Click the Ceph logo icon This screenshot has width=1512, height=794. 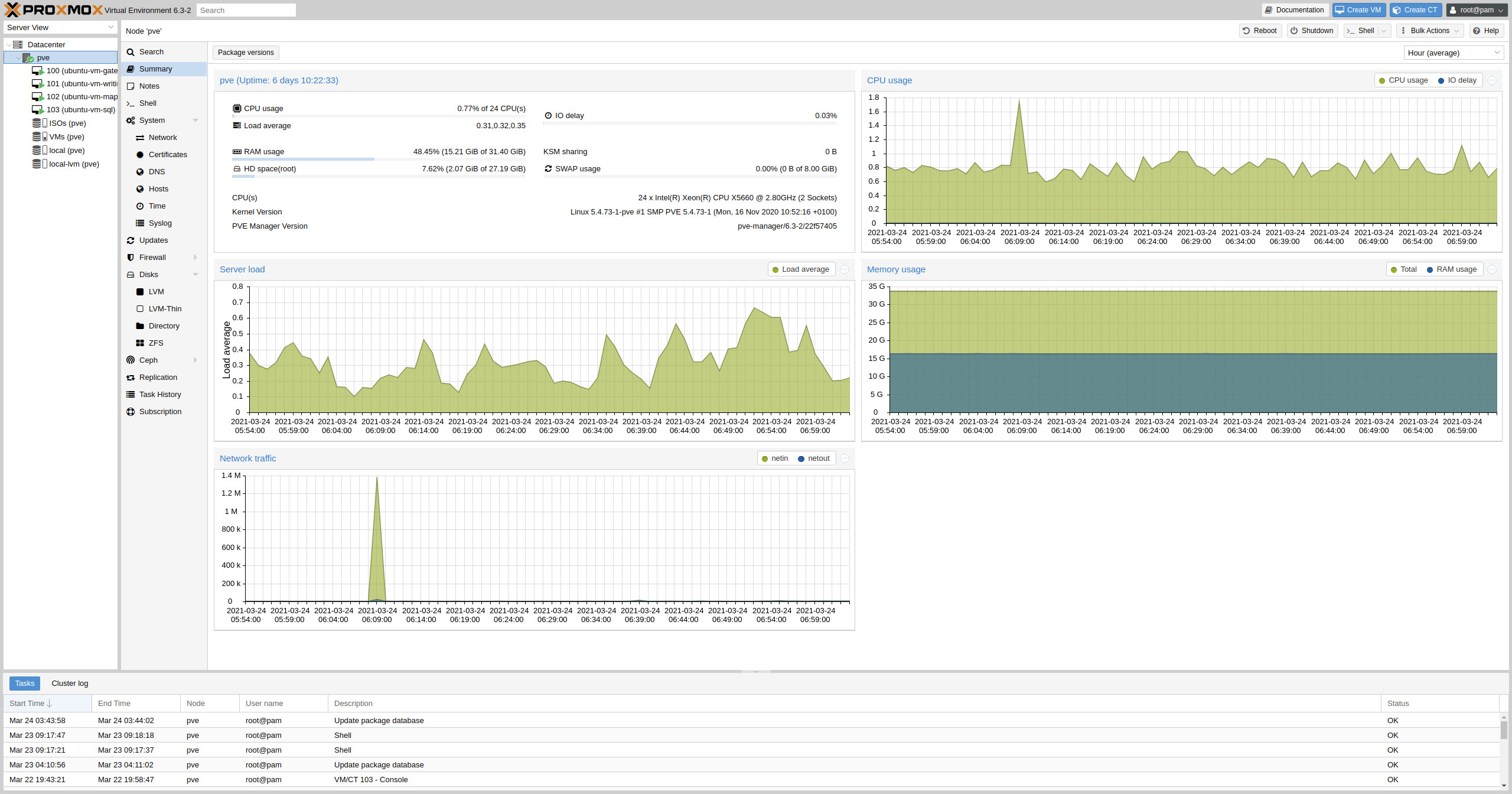pos(131,360)
